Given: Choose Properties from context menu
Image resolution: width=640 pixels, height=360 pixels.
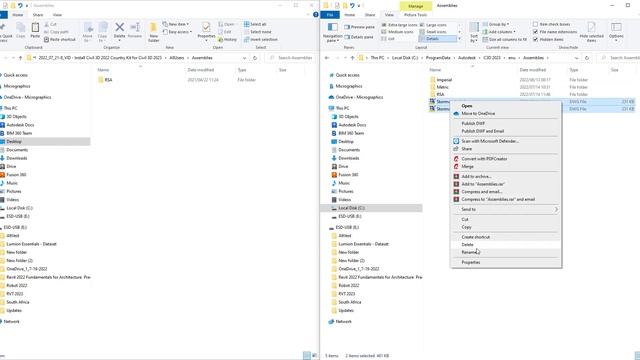Looking at the screenshot, I should click(x=506, y=262).
